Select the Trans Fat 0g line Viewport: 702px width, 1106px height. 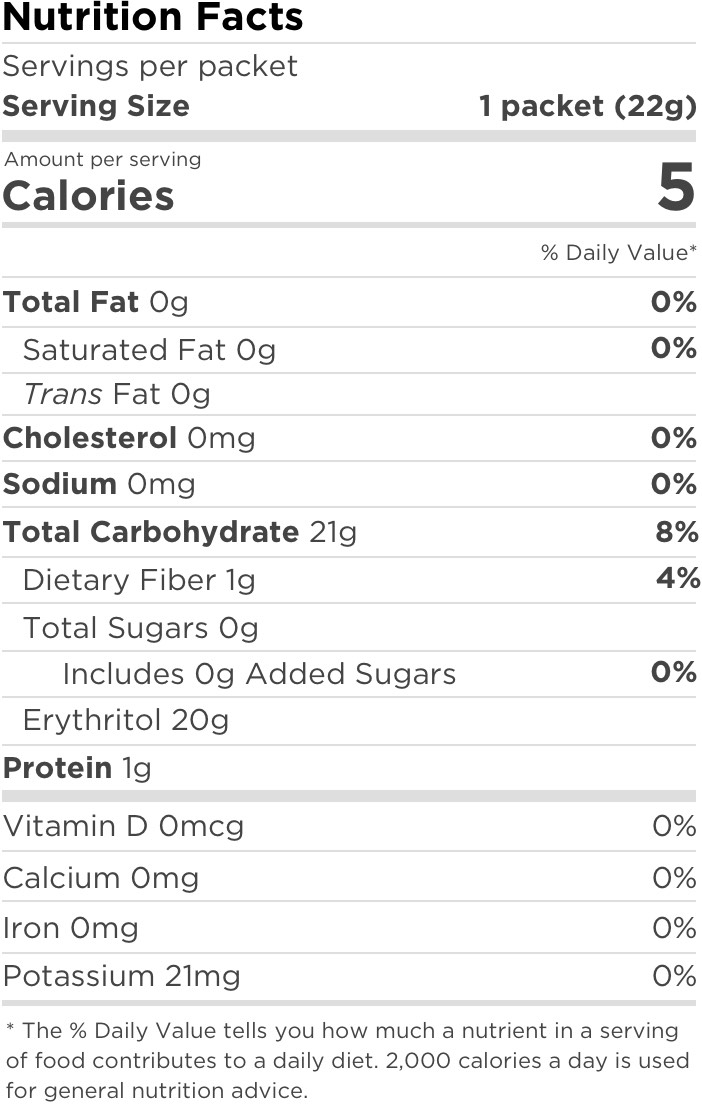(x=117, y=395)
